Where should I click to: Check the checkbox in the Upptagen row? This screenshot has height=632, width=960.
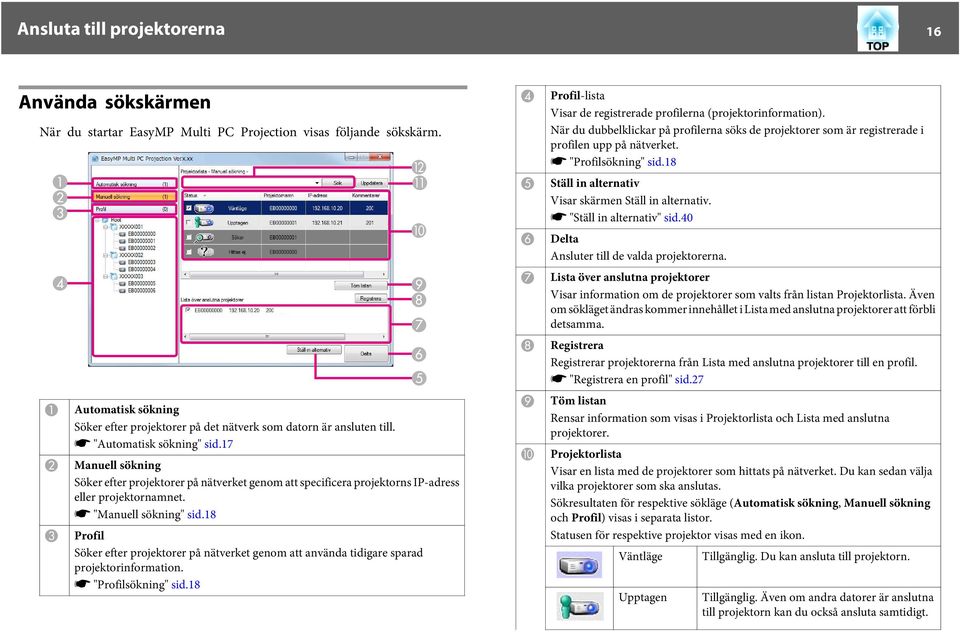[x=188, y=222]
